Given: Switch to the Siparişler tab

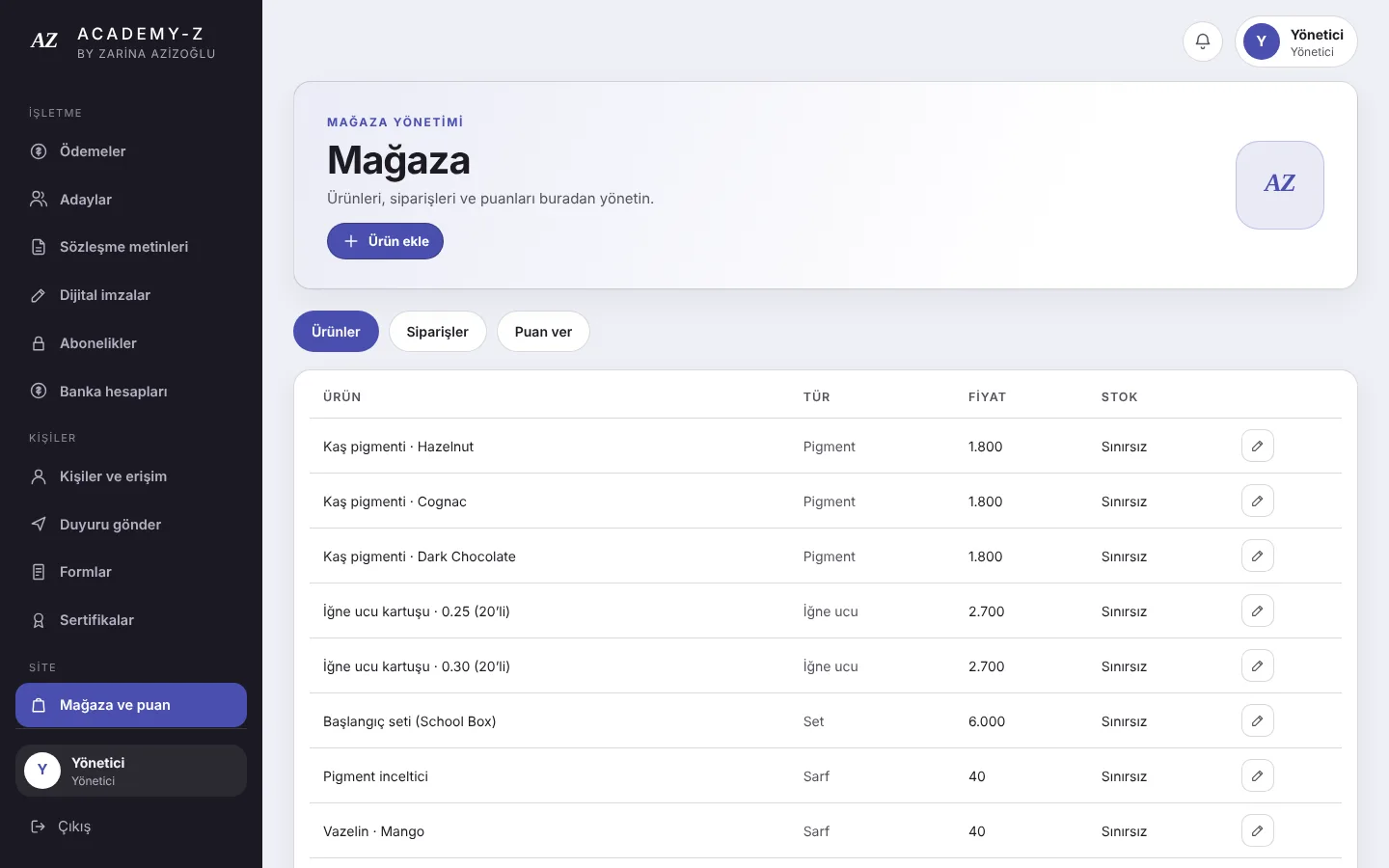Looking at the screenshot, I should [438, 332].
